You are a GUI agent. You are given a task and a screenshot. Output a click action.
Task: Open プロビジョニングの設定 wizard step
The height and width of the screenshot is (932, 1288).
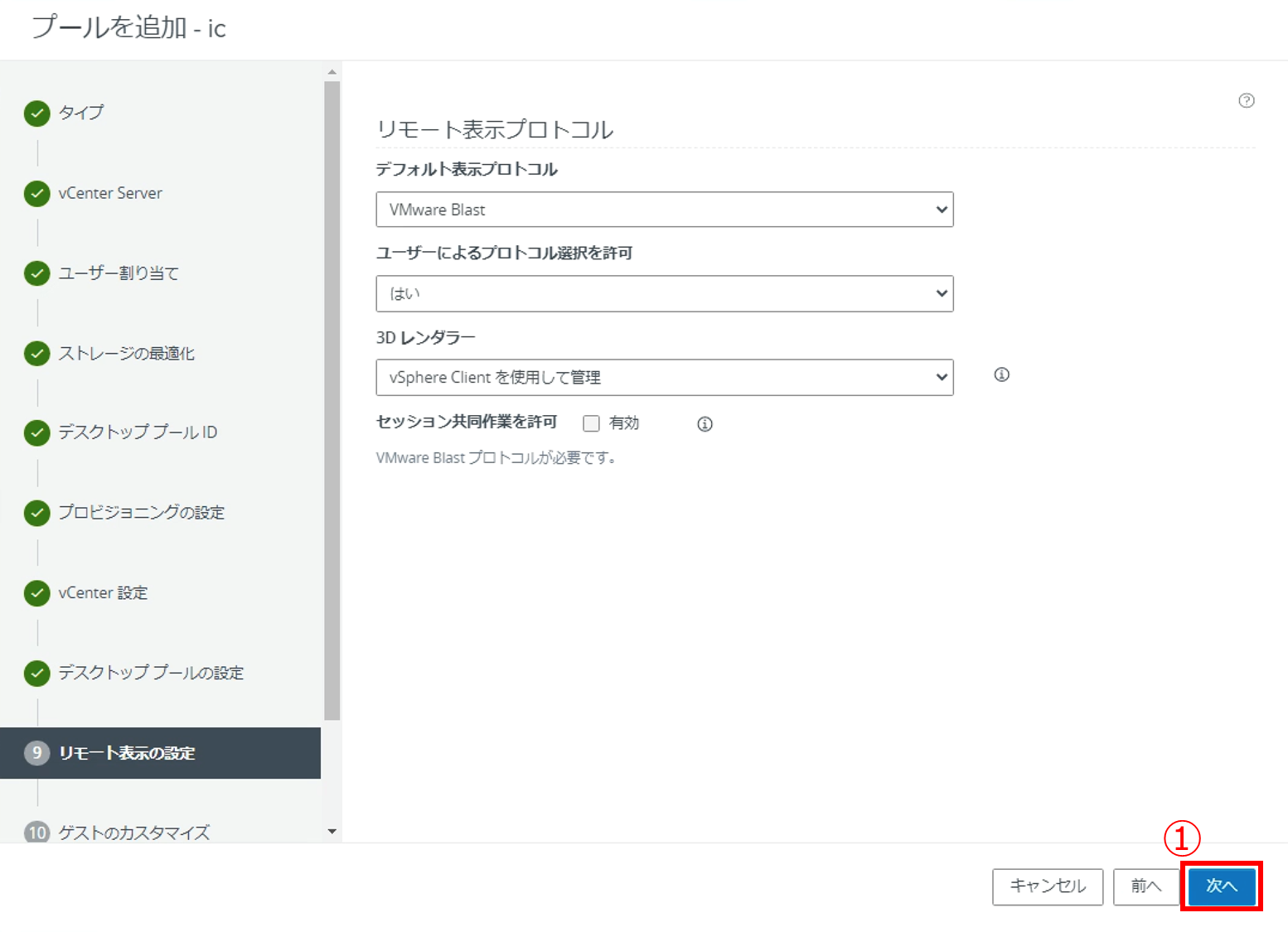tap(141, 513)
